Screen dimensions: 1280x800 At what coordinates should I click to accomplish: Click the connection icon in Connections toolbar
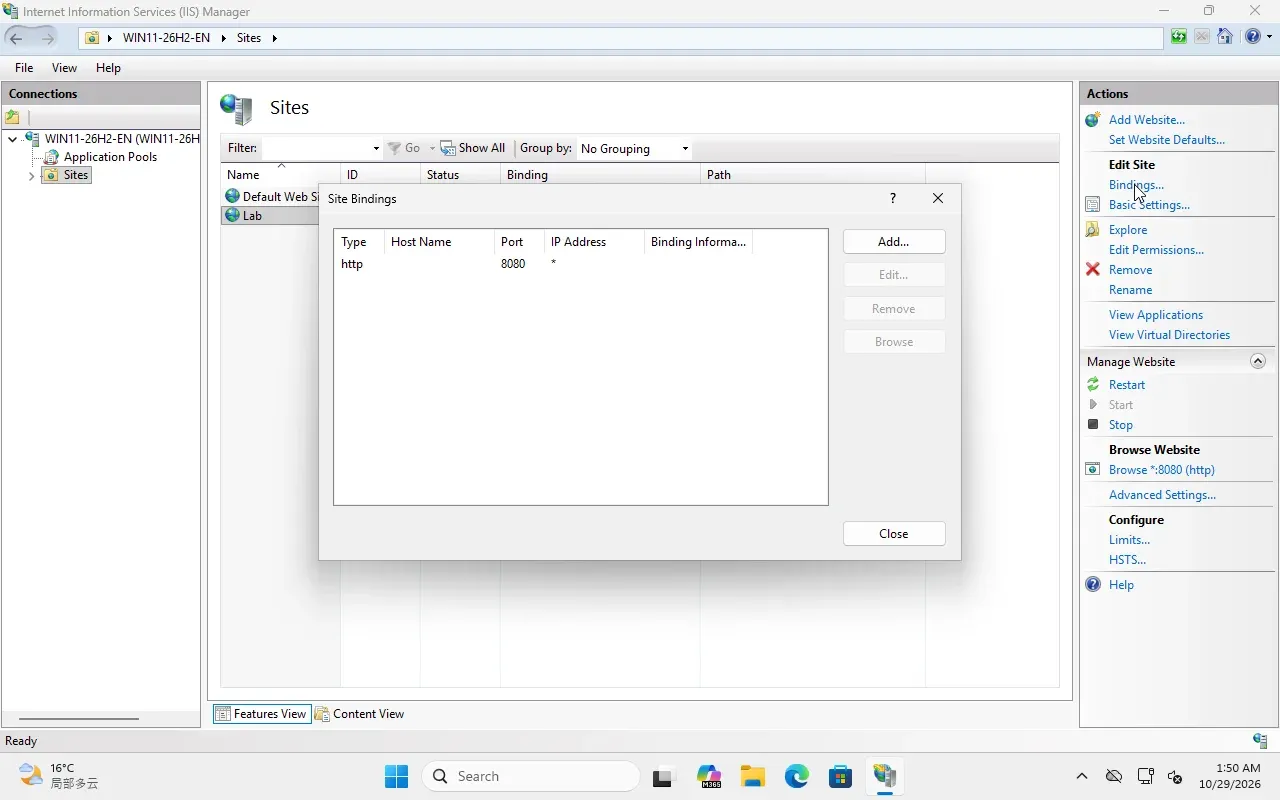click(13, 117)
